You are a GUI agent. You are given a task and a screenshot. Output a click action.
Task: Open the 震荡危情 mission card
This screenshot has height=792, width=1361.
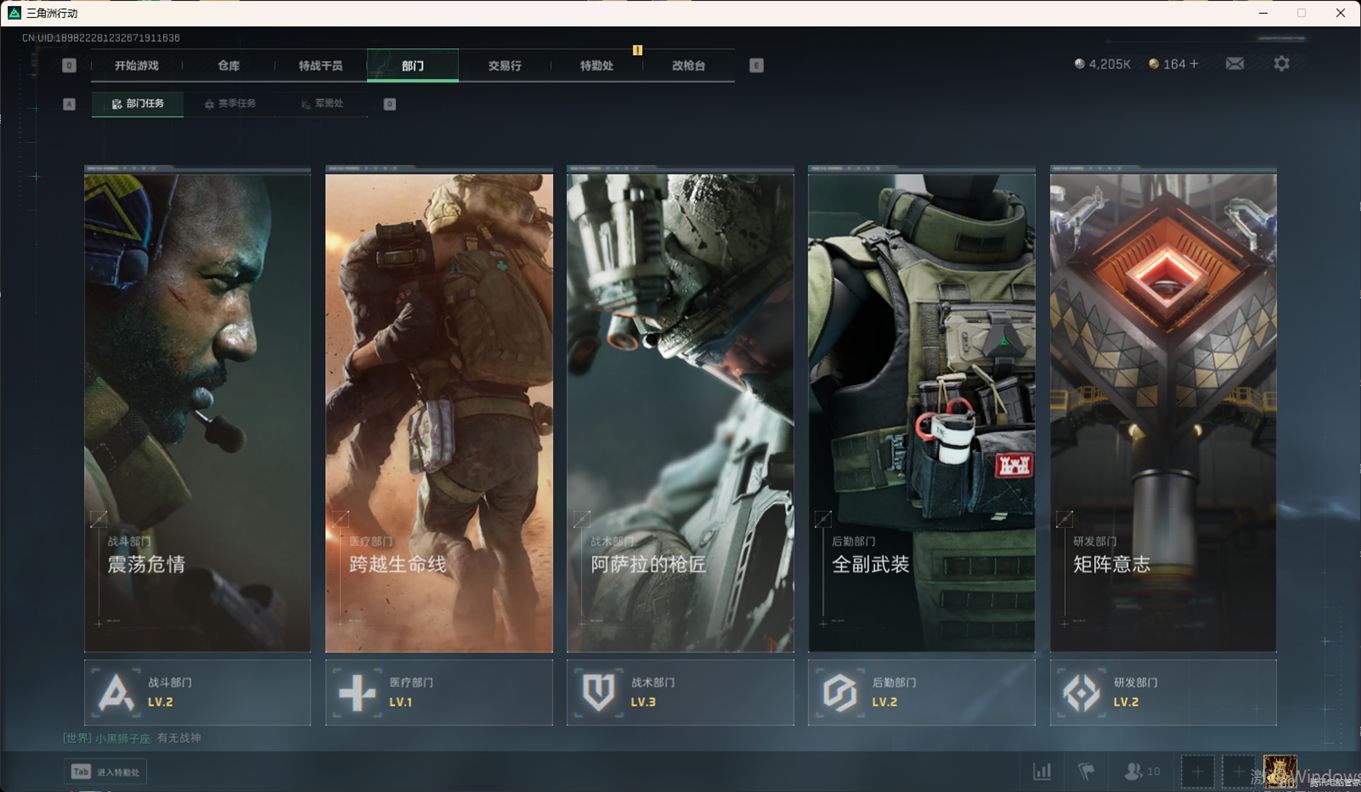[197, 410]
